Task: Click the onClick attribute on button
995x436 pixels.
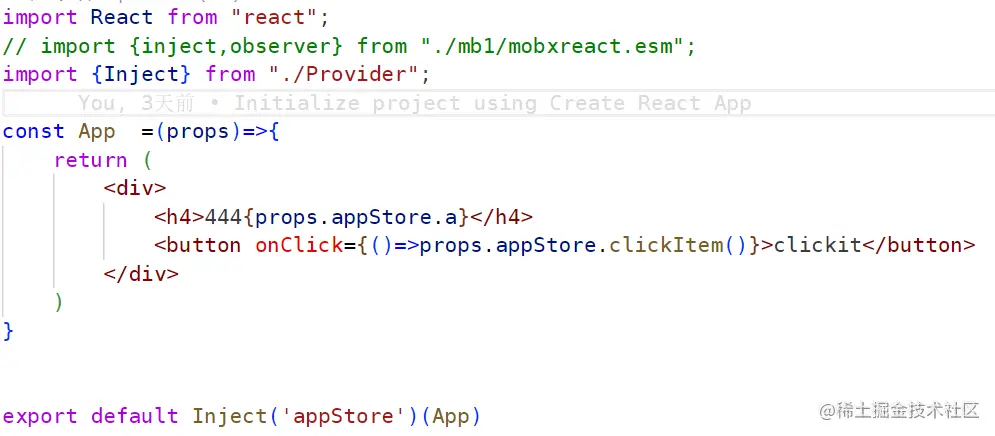Action: (300, 246)
